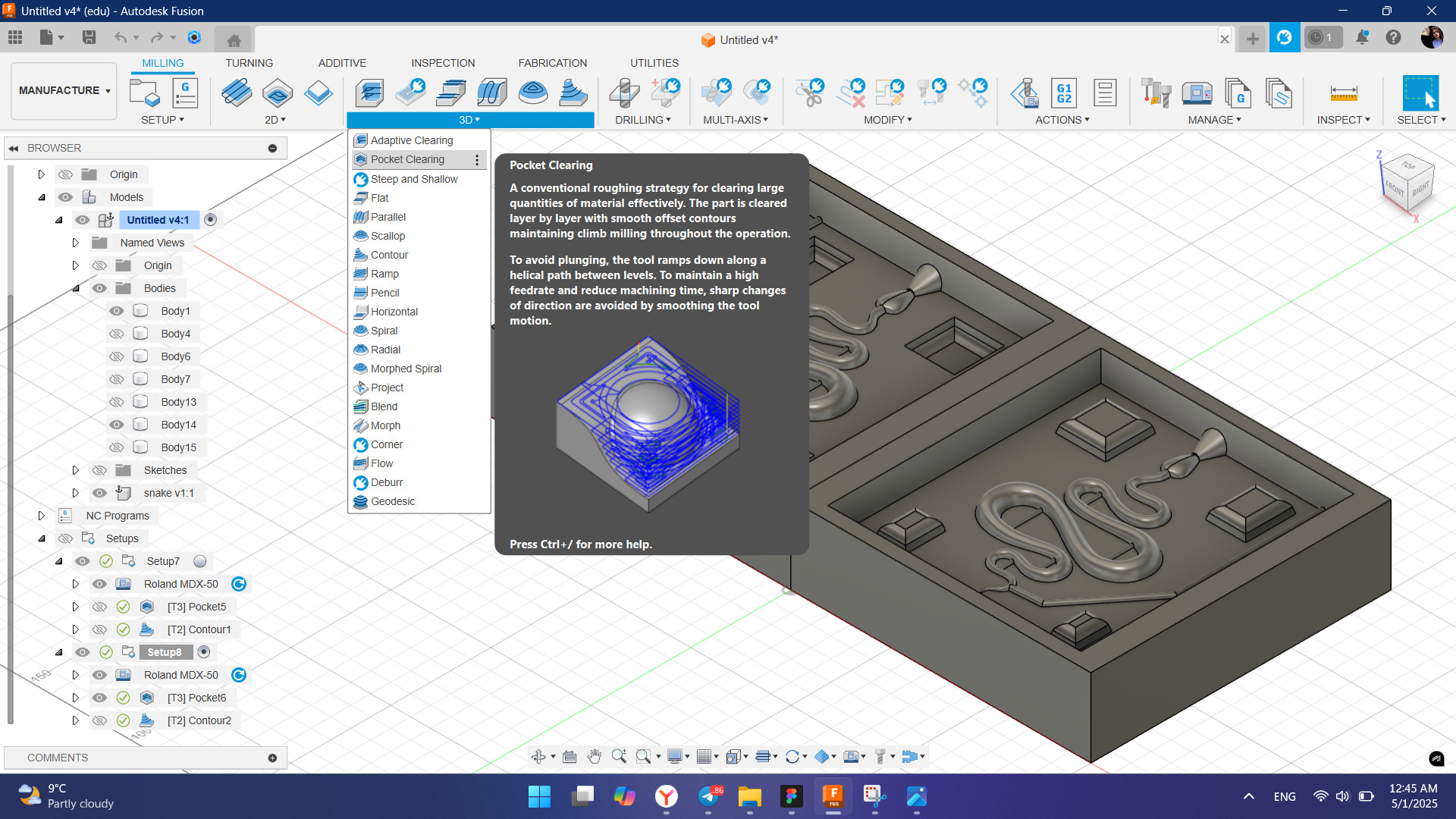1456x819 pixels.
Task: Open the Help question mark icon
Action: (1394, 37)
